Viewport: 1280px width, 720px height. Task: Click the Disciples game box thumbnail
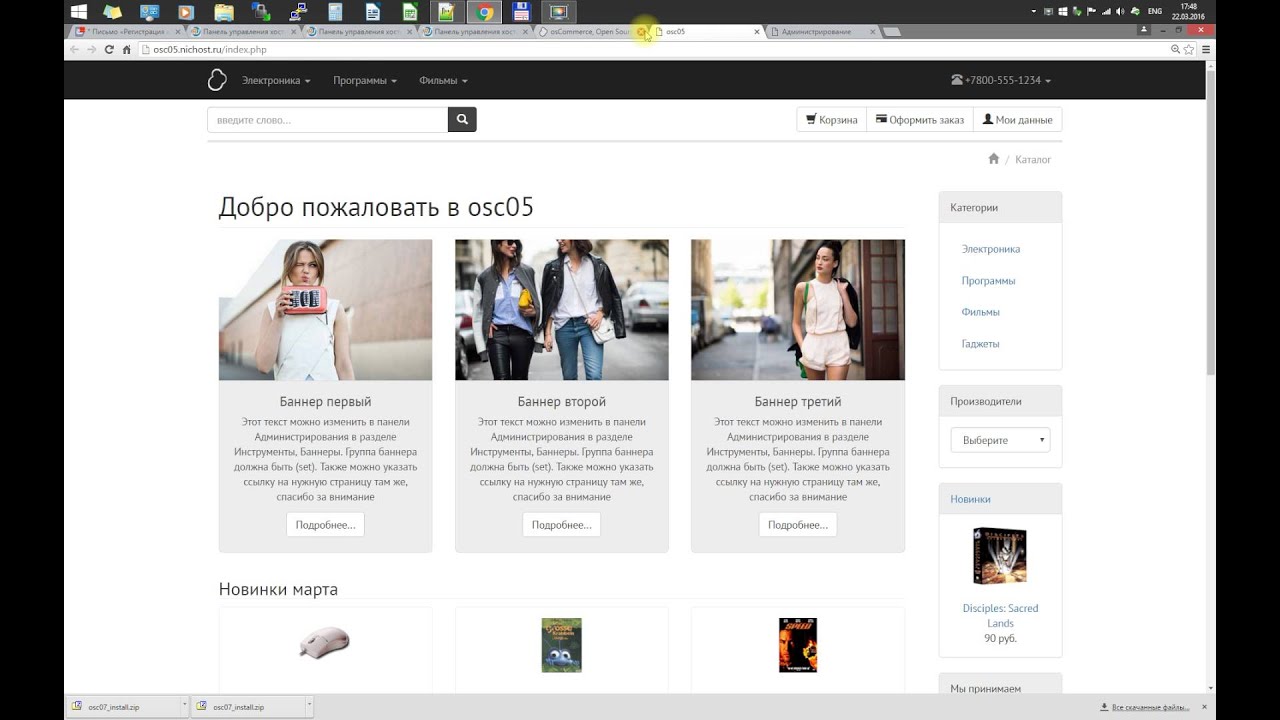point(1000,556)
